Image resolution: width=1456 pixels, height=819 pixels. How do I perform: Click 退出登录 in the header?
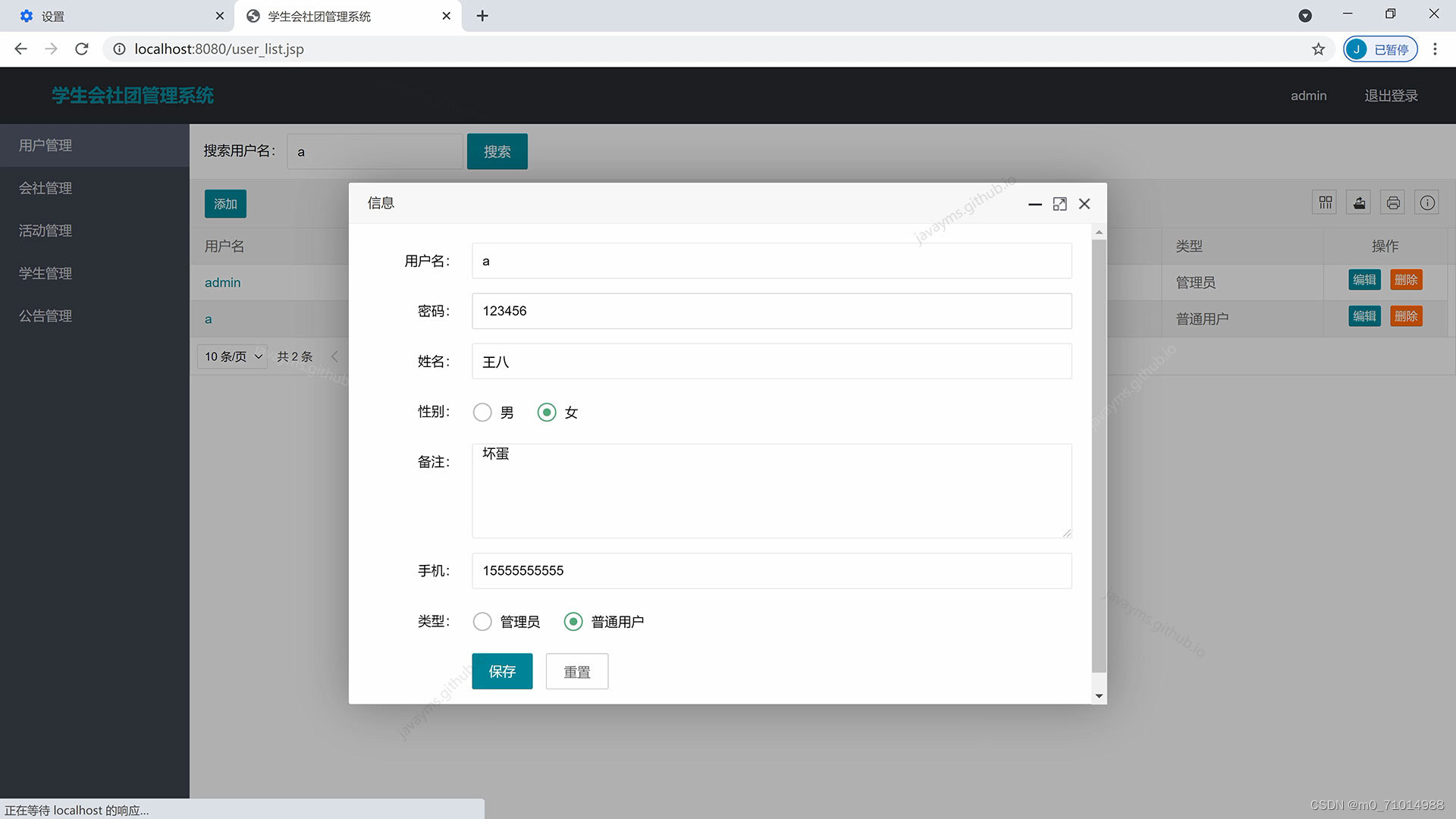(x=1392, y=96)
